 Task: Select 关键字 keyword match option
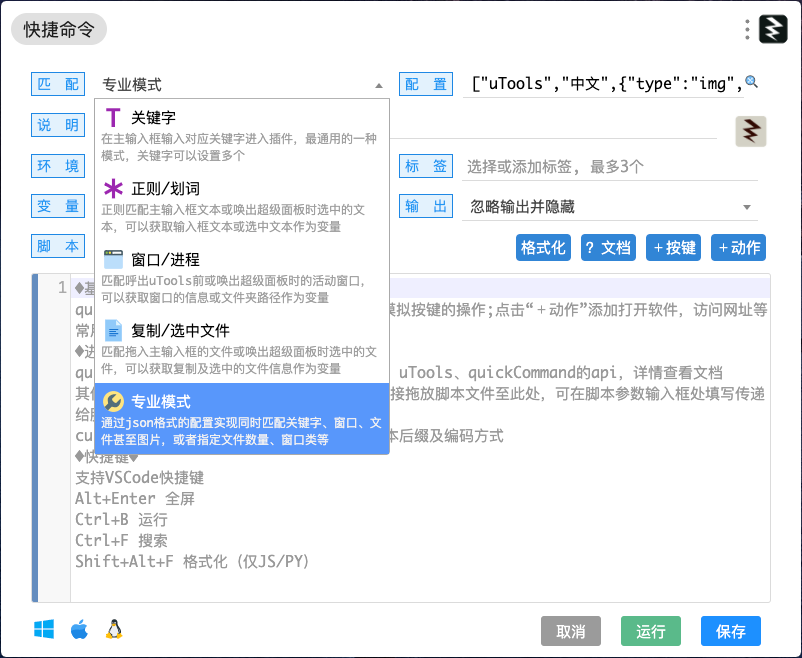point(242,135)
